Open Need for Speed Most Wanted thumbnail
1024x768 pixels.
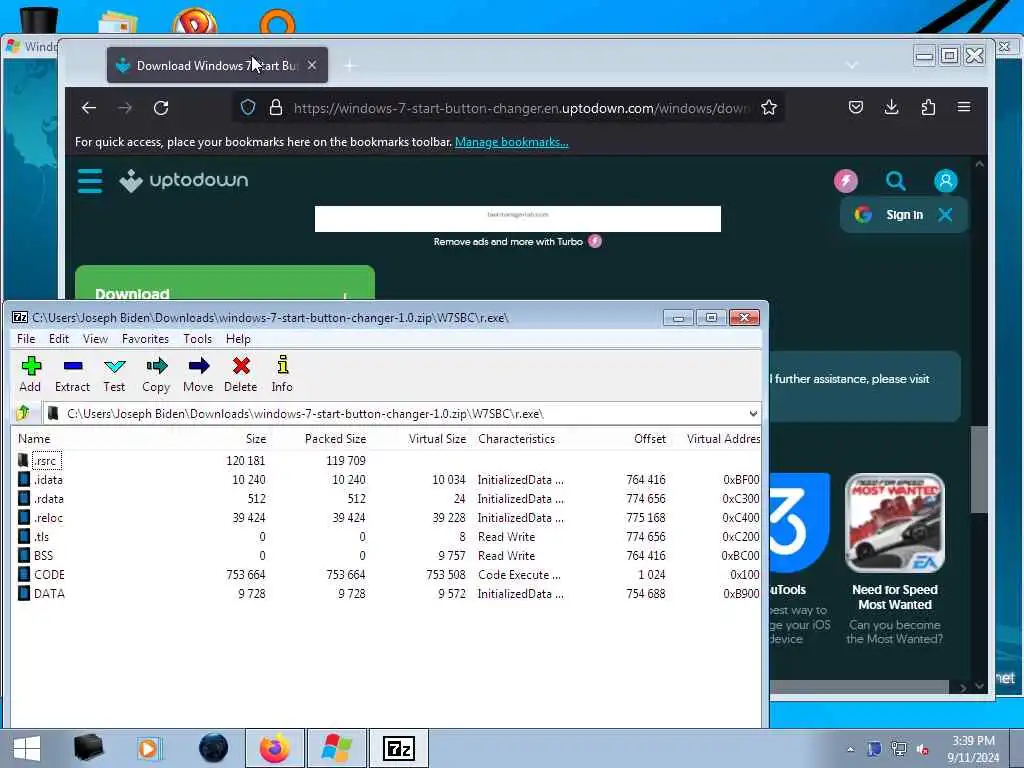click(x=895, y=523)
